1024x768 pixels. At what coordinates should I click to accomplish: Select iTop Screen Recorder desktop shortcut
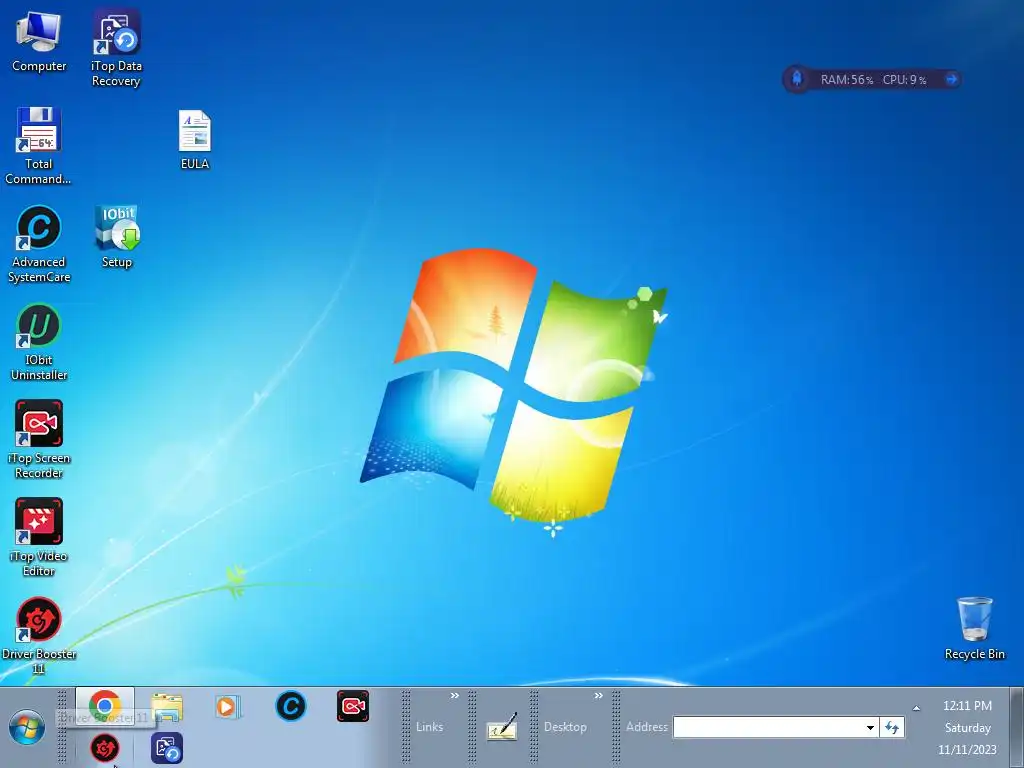(x=39, y=440)
